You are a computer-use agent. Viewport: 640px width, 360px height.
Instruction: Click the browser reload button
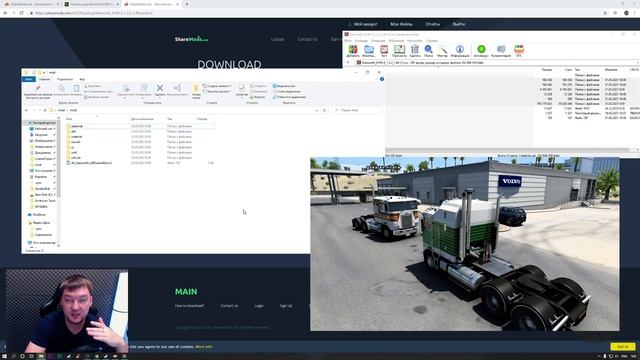[21, 13]
